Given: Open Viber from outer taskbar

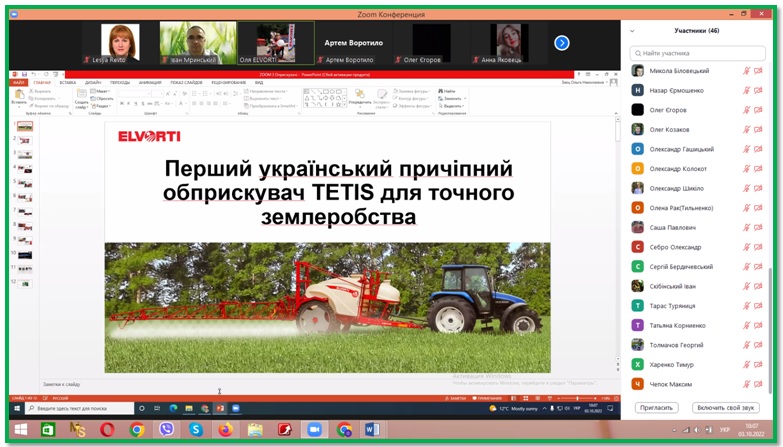Looking at the screenshot, I should point(166,429).
